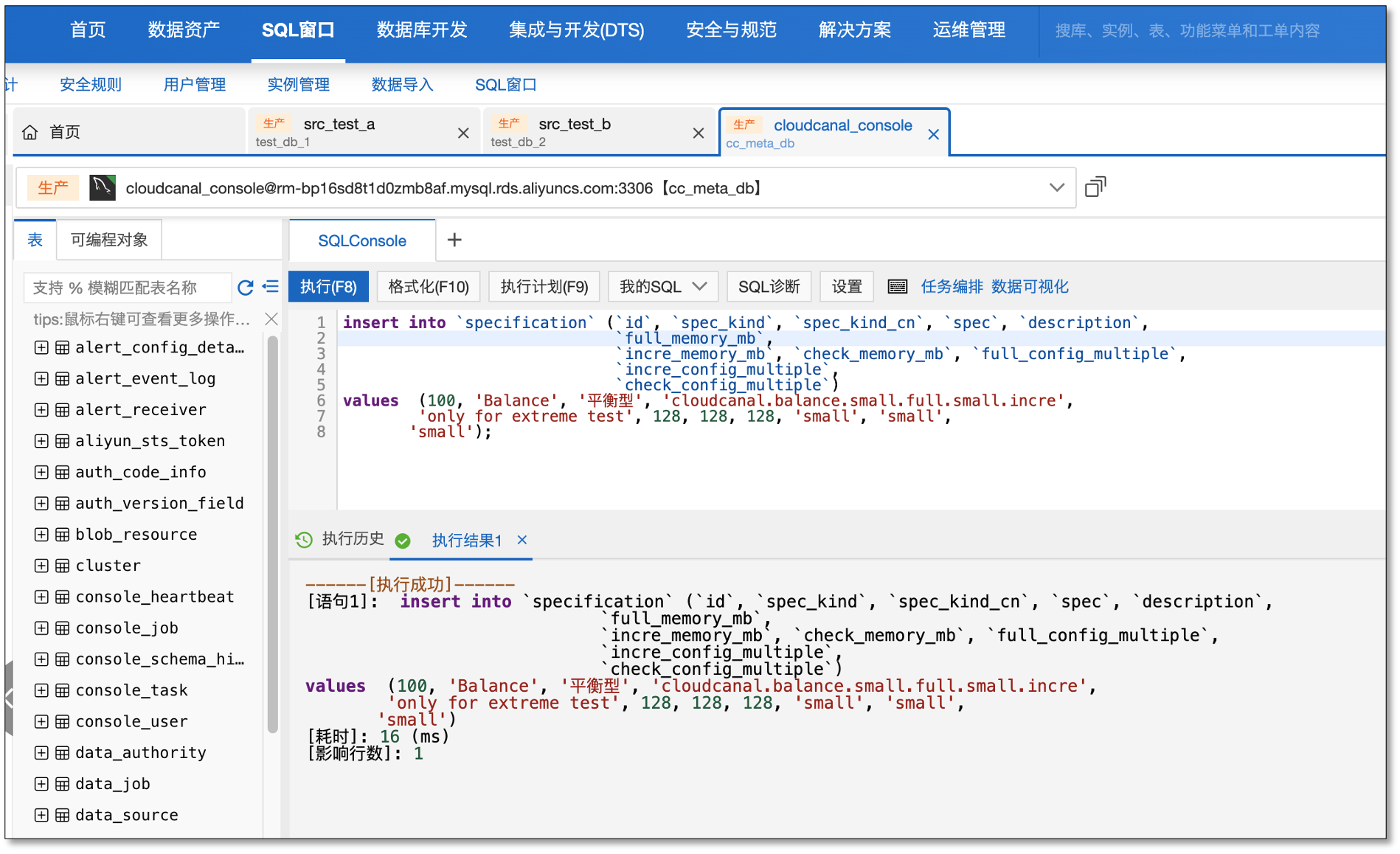Open 数据库开发 in top navigation
1400x854 pixels.
[x=422, y=29]
